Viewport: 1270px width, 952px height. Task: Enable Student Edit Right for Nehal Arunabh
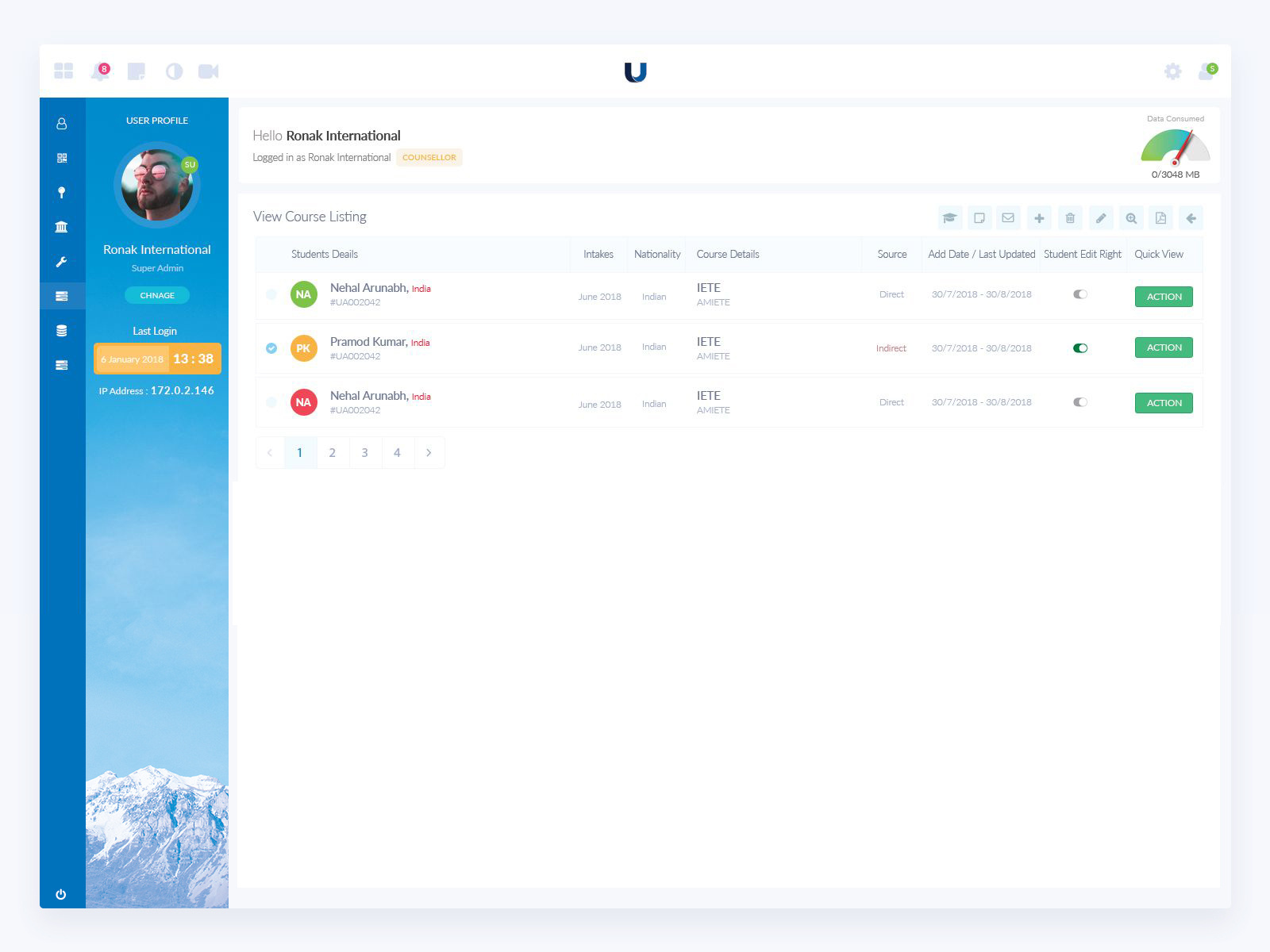[x=1081, y=293]
